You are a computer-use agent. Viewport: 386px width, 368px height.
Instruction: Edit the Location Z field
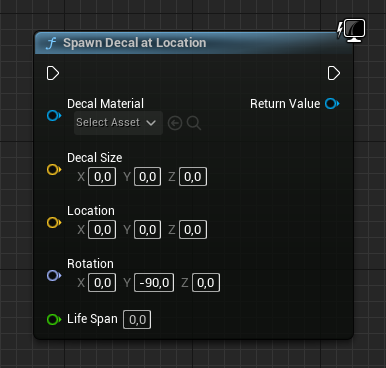tap(193, 230)
